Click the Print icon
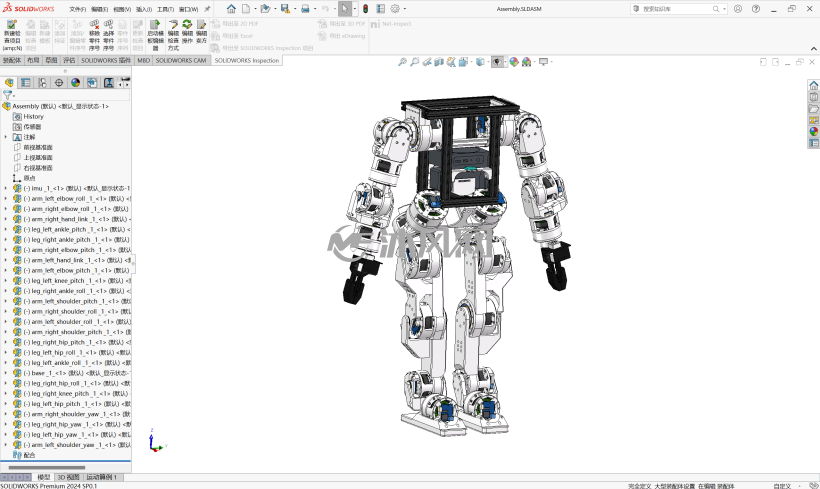Image resolution: width=820 pixels, height=489 pixels. pos(305,9)
